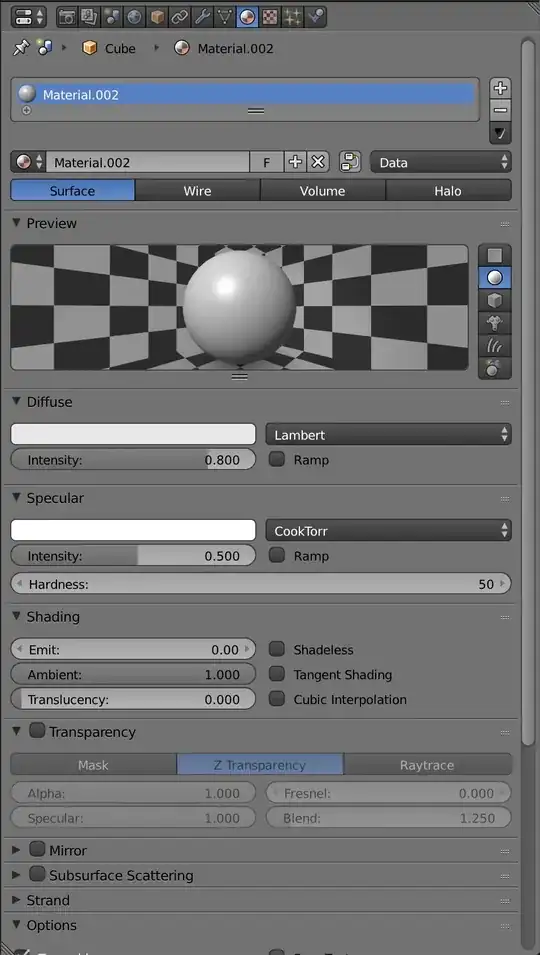Open material slot specials menu arrow
The width and height of the screenshot is (540, 955).
(500, 133)
